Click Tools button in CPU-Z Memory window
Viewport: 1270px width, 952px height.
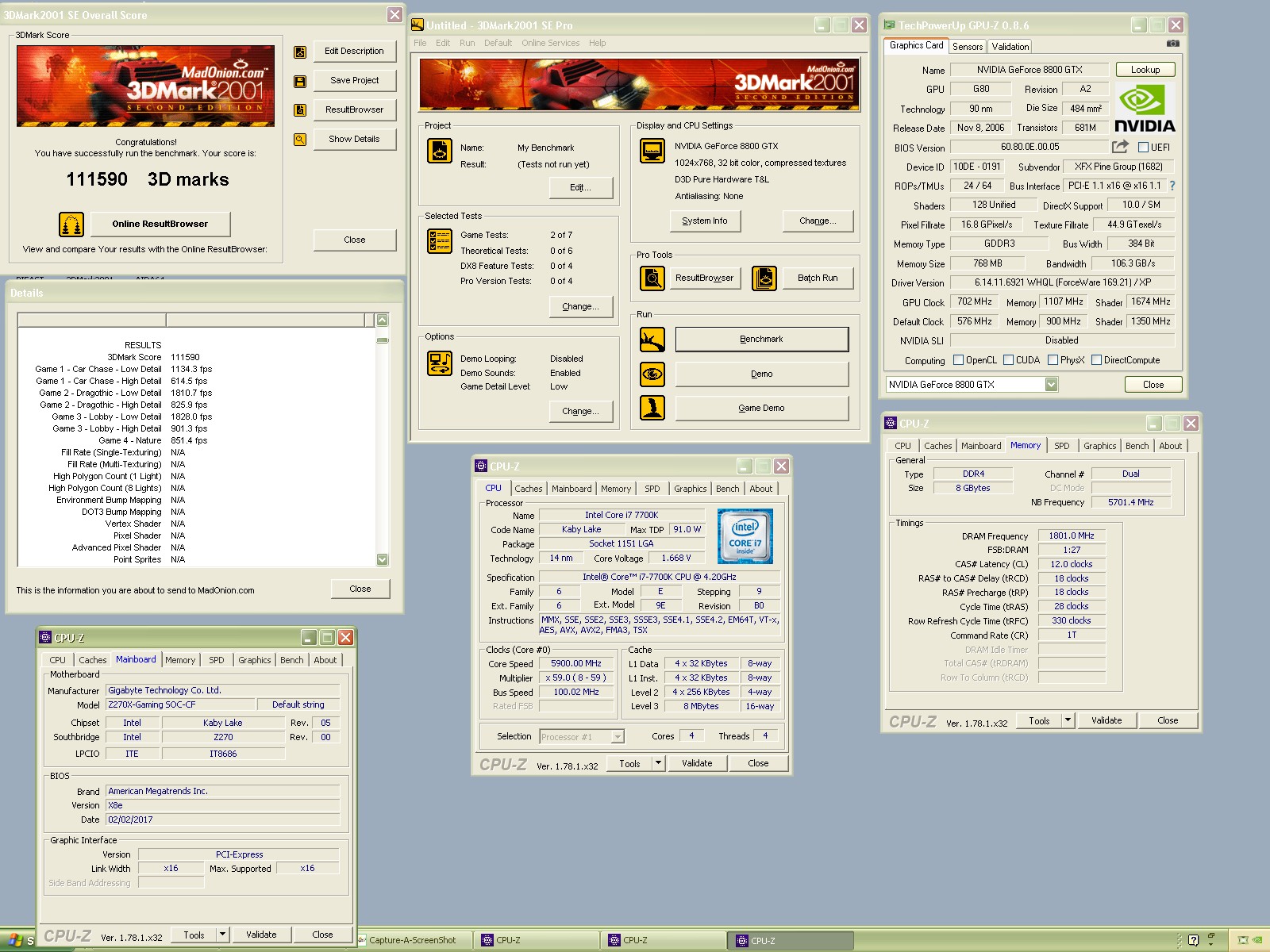1039,720
